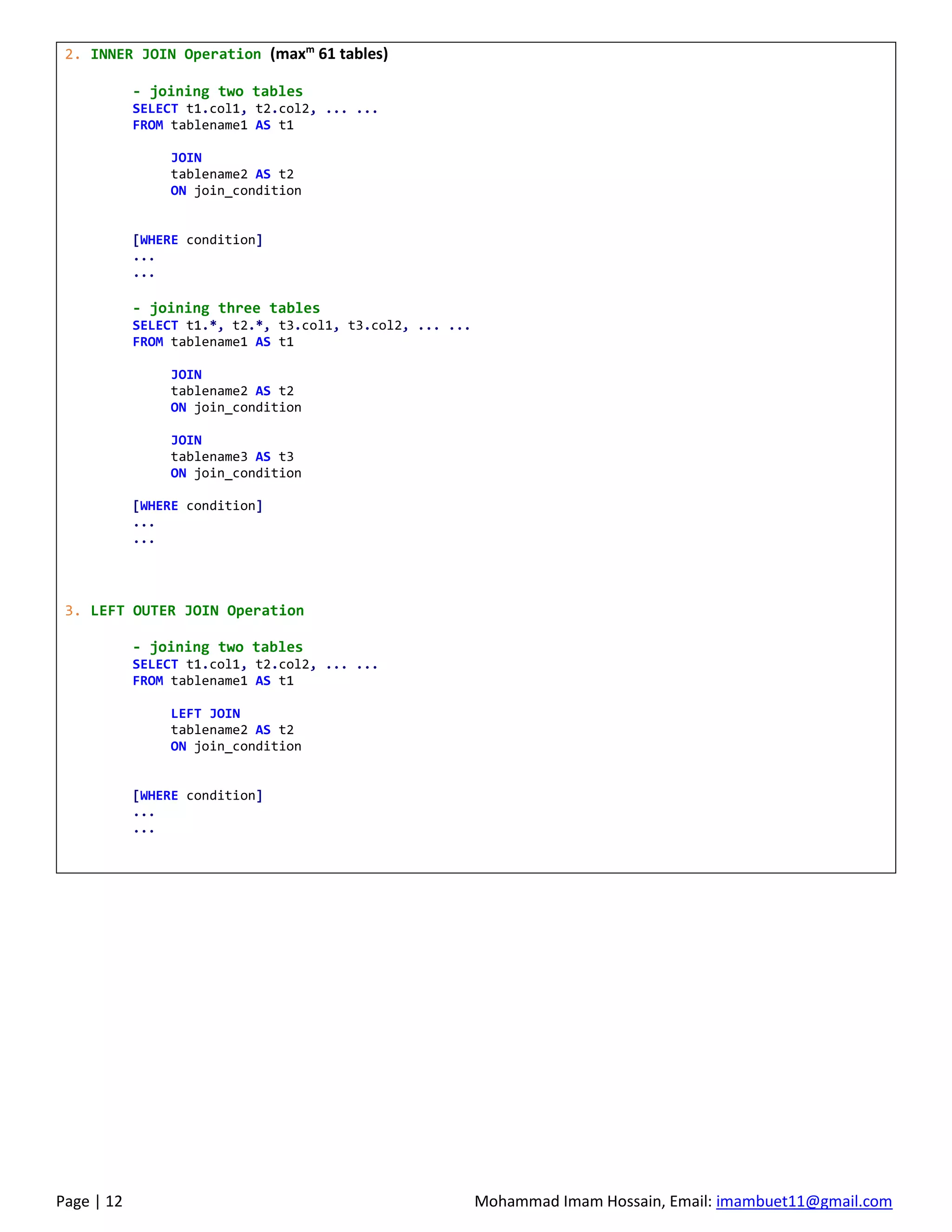The height and width of the screenshot is (1232, 952).
Task: Click 'tablename3 AS t3' line
Action: (x=232, y=457)
